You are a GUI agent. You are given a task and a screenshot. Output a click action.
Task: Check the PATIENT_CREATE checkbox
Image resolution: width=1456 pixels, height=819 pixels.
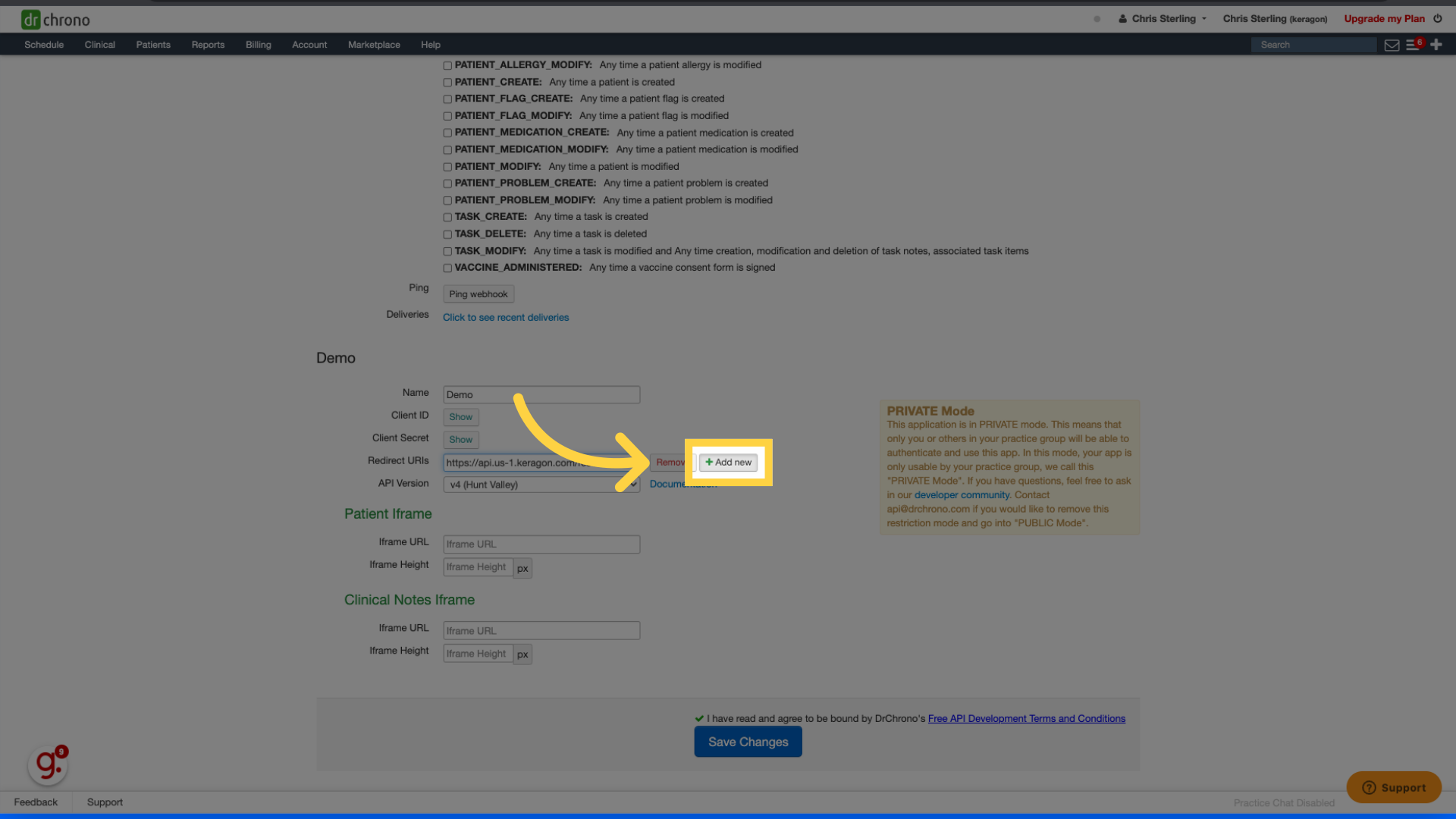(x=447, y=83)
